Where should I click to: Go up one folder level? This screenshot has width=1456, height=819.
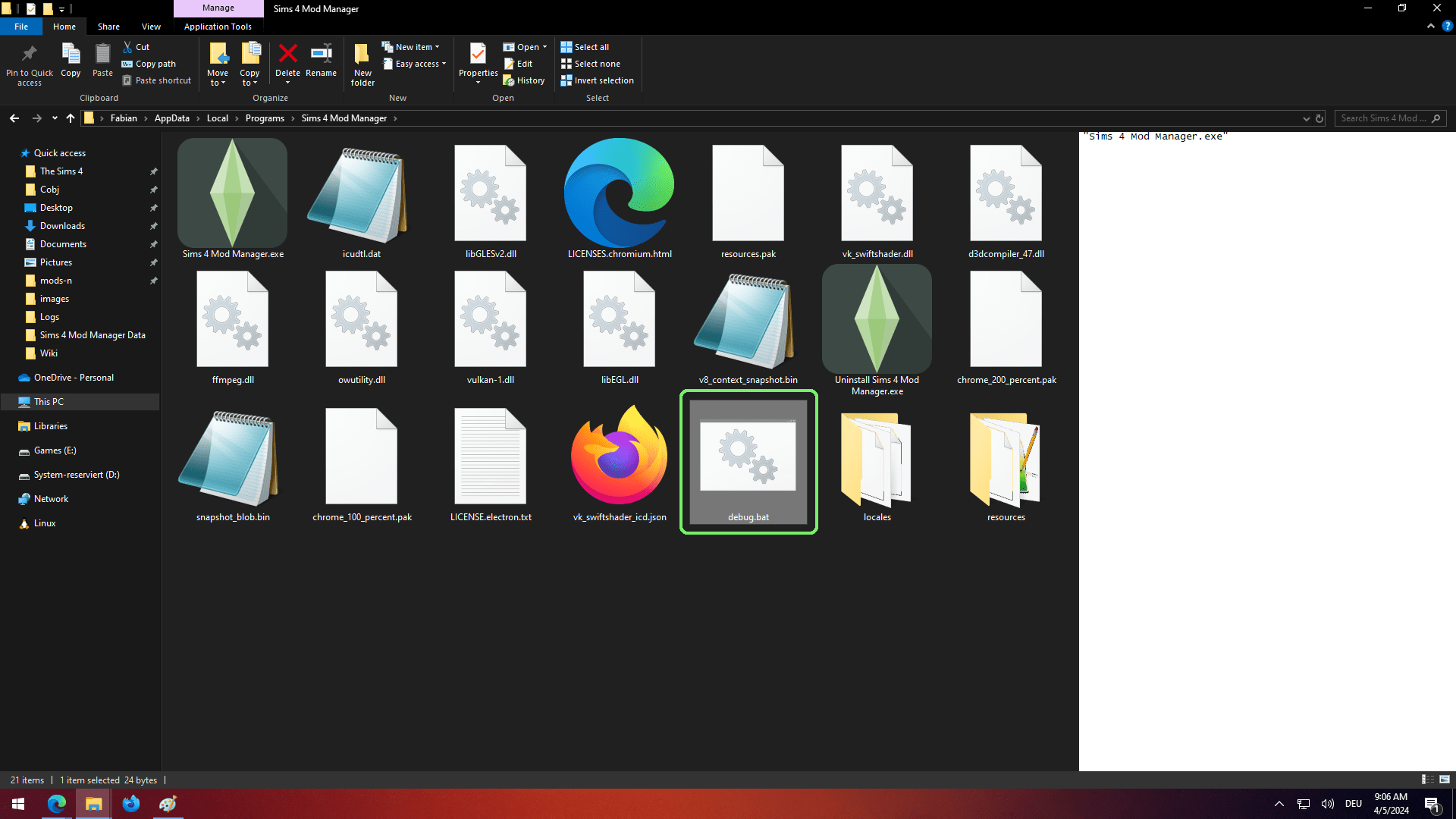pos(71,118)
